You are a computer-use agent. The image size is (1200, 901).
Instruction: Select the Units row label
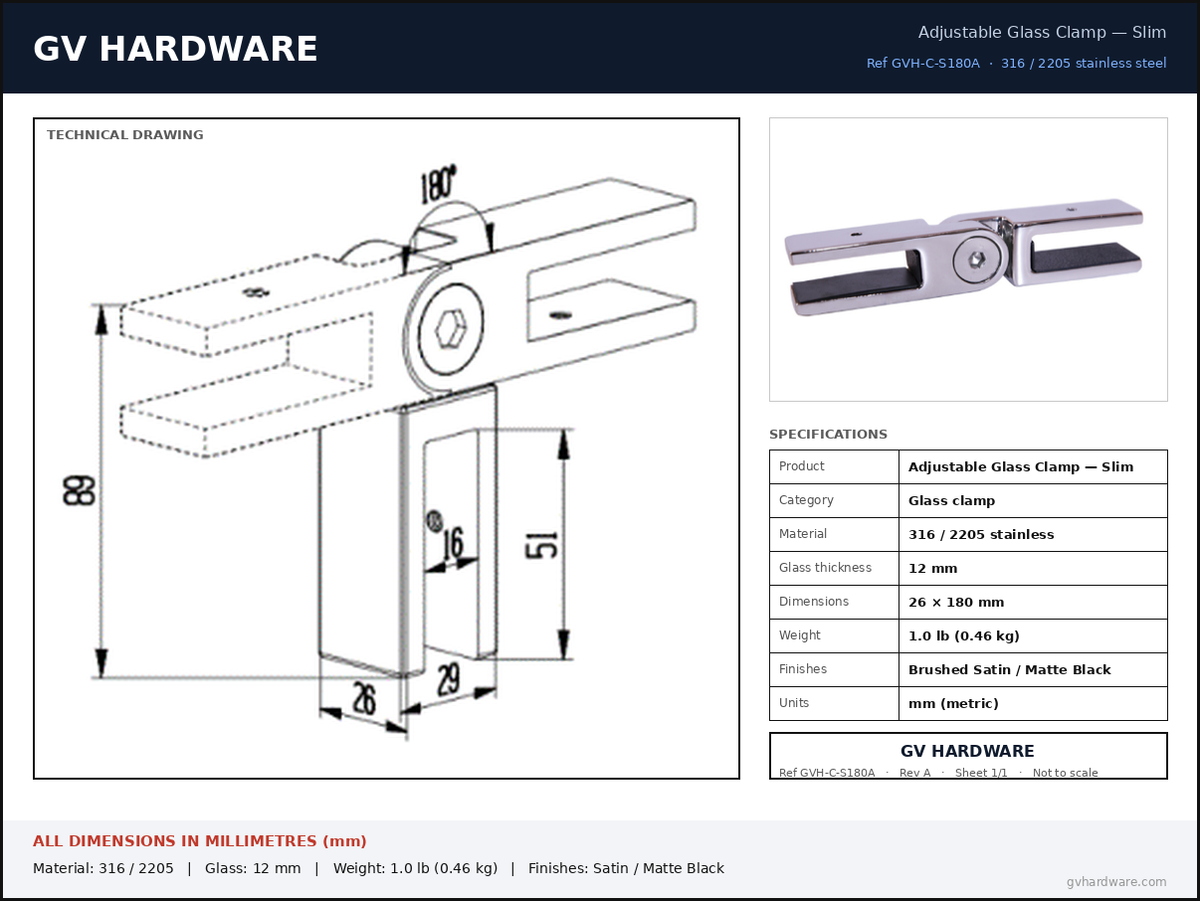pyautogui.click(x=794, y=703)
